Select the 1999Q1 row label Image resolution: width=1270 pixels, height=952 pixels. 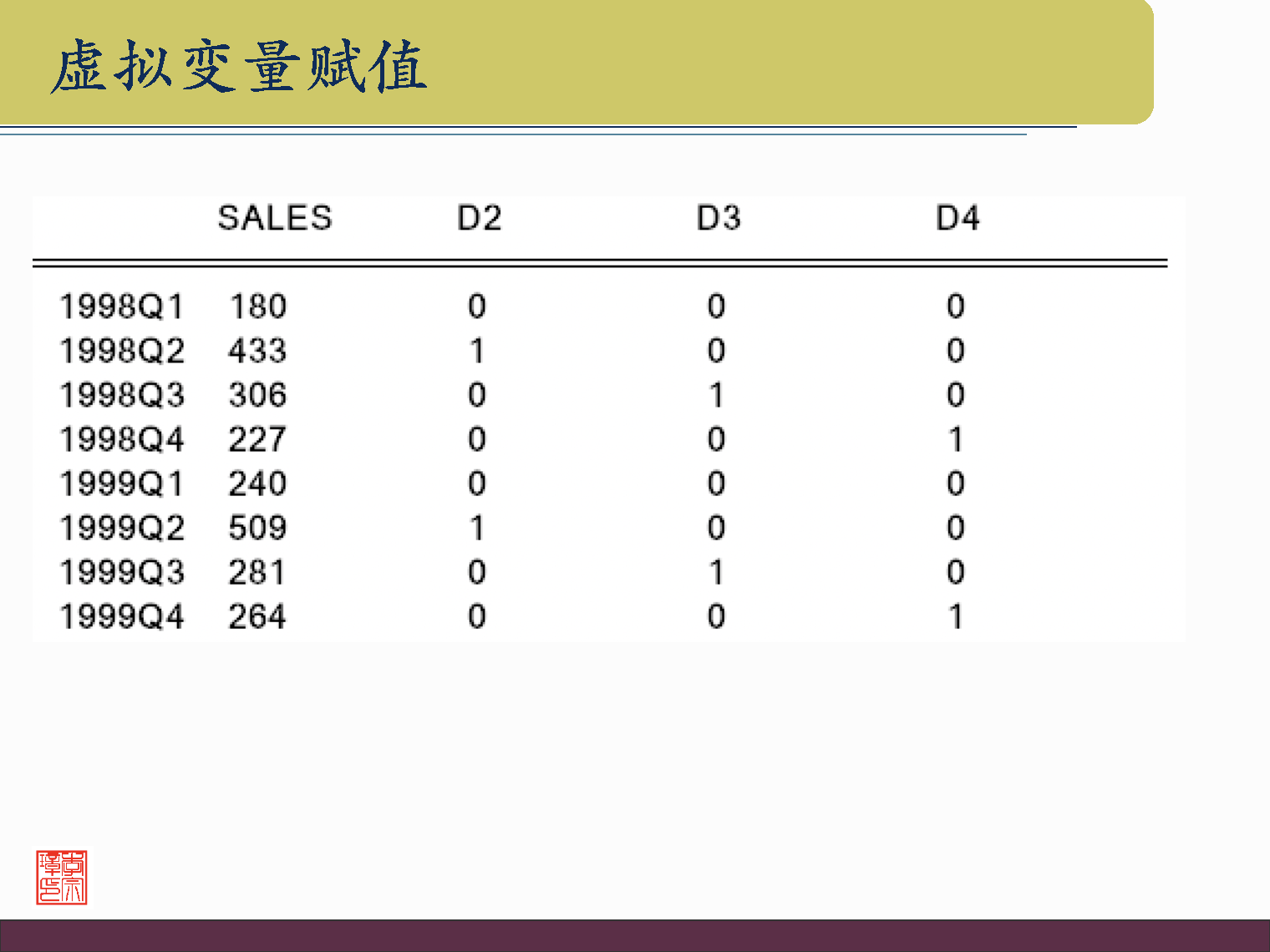[122, 484]
